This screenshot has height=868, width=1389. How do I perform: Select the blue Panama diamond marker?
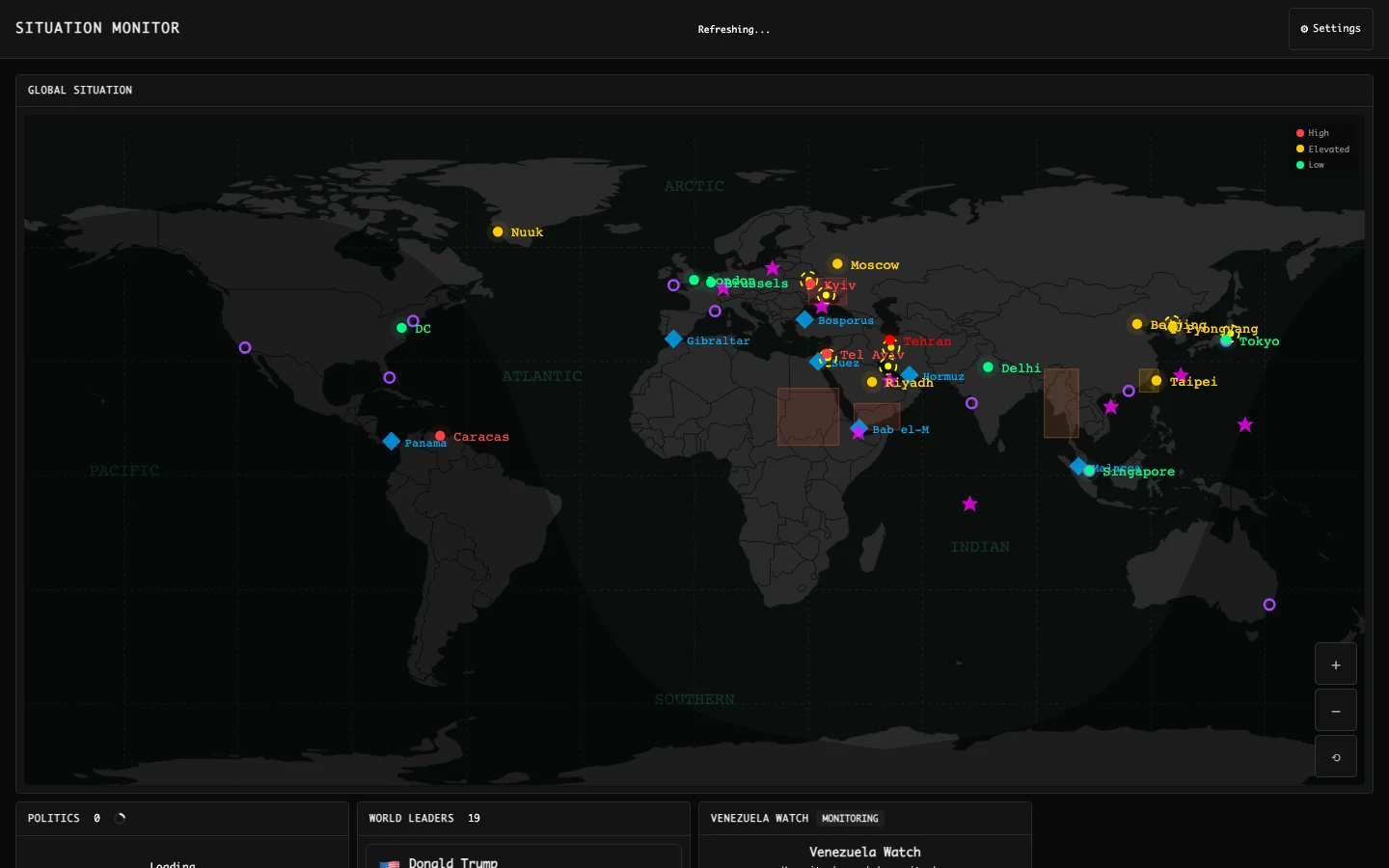click(391, 441)
